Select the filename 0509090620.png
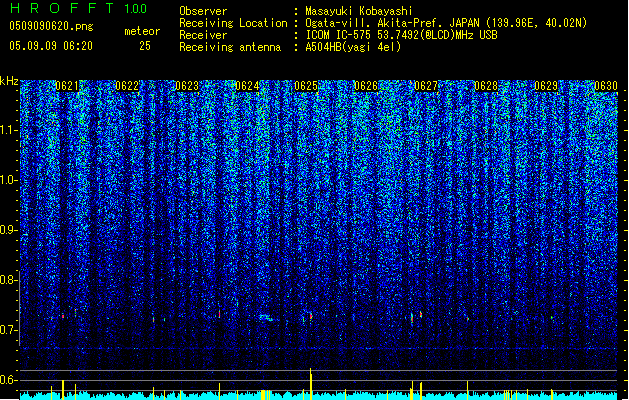629x400 pixels. click(x=51, y=26)
